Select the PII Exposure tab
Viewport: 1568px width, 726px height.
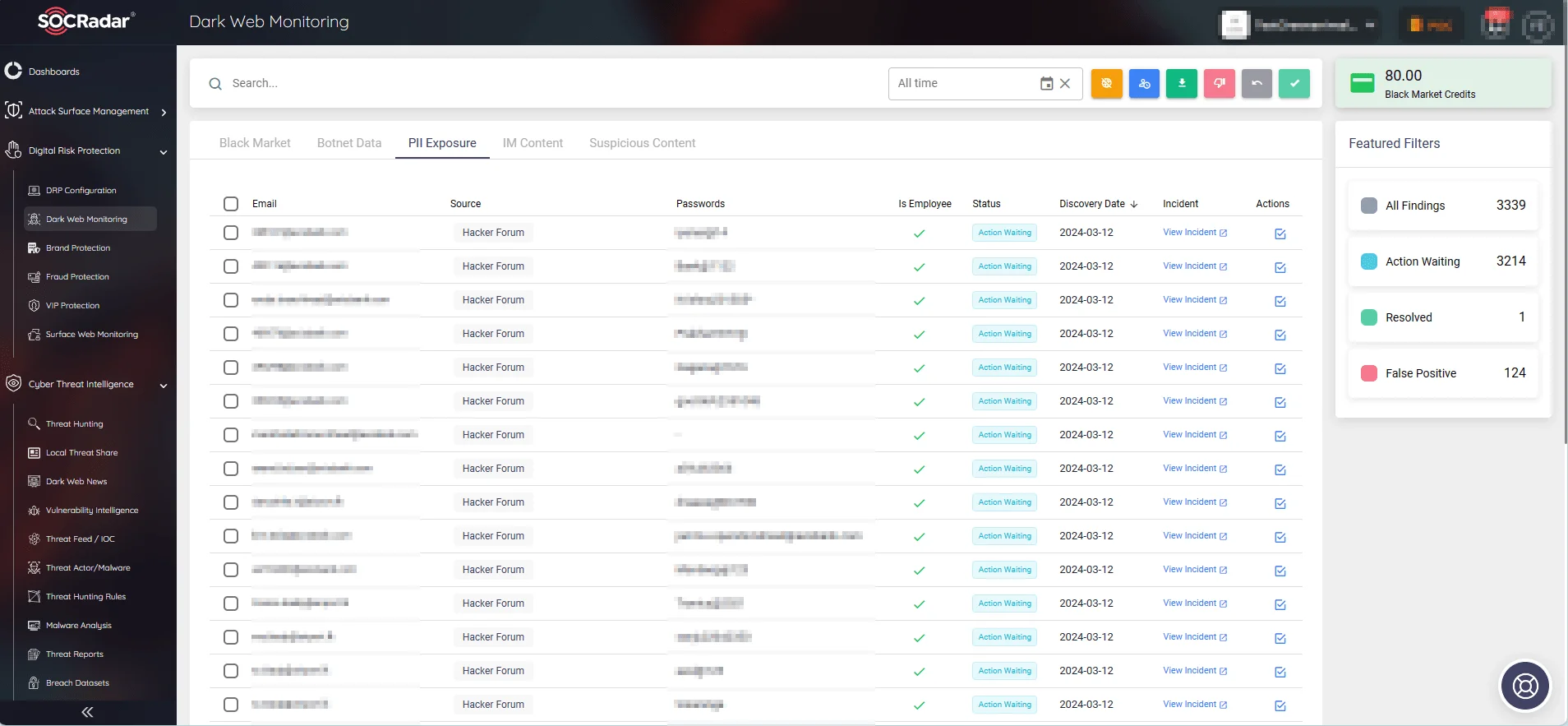442,143
